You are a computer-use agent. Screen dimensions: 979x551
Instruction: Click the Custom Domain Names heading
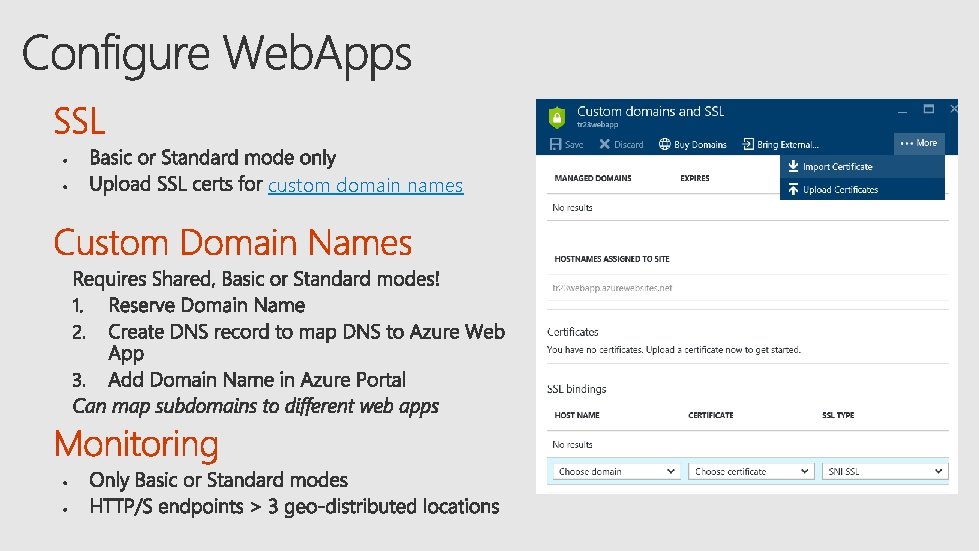[x=232, y=243]
